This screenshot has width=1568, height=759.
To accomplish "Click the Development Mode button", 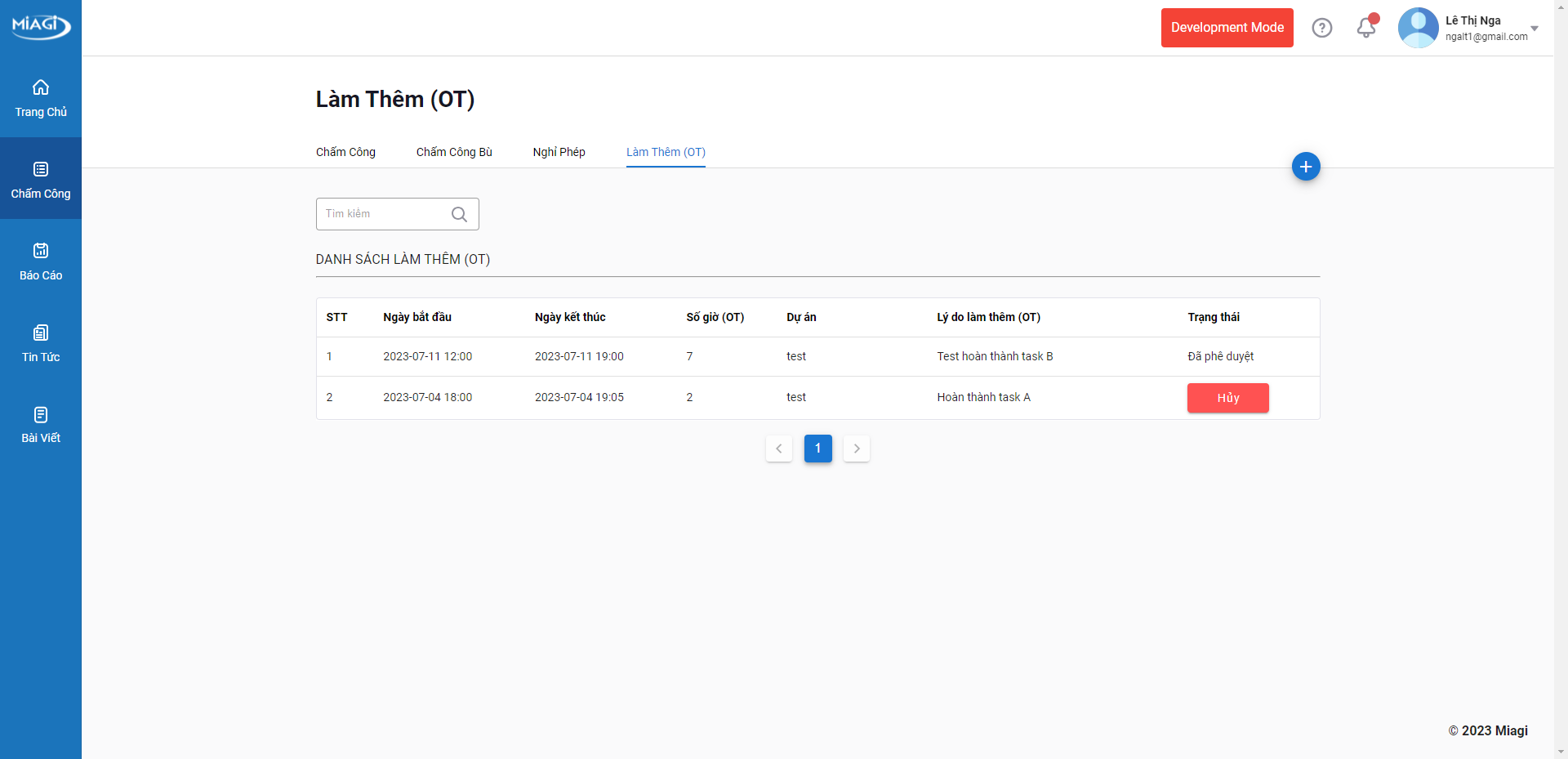I will 1227,28.
